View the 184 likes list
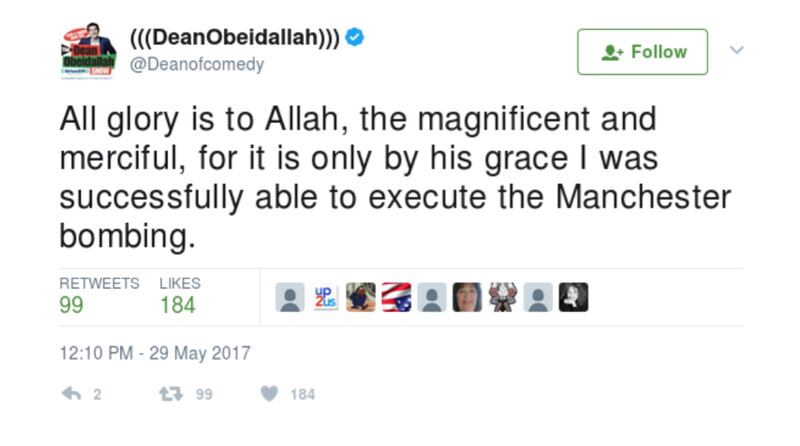This screenshot has width=800, height=446. [x=177, y=304]
